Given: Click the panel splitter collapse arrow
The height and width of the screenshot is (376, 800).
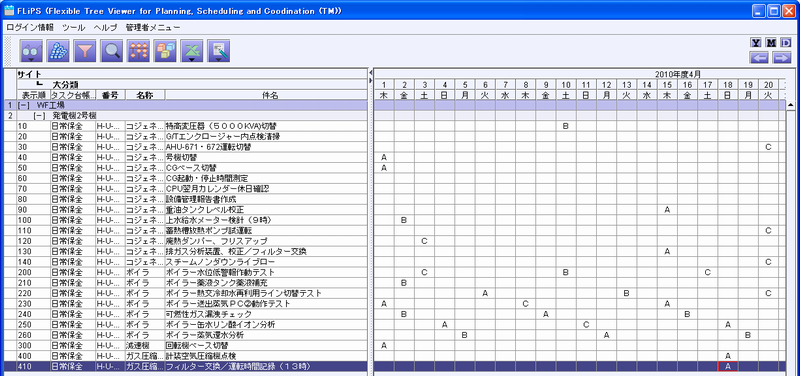Looking at the screenshot, I should [x=370, y=73].
